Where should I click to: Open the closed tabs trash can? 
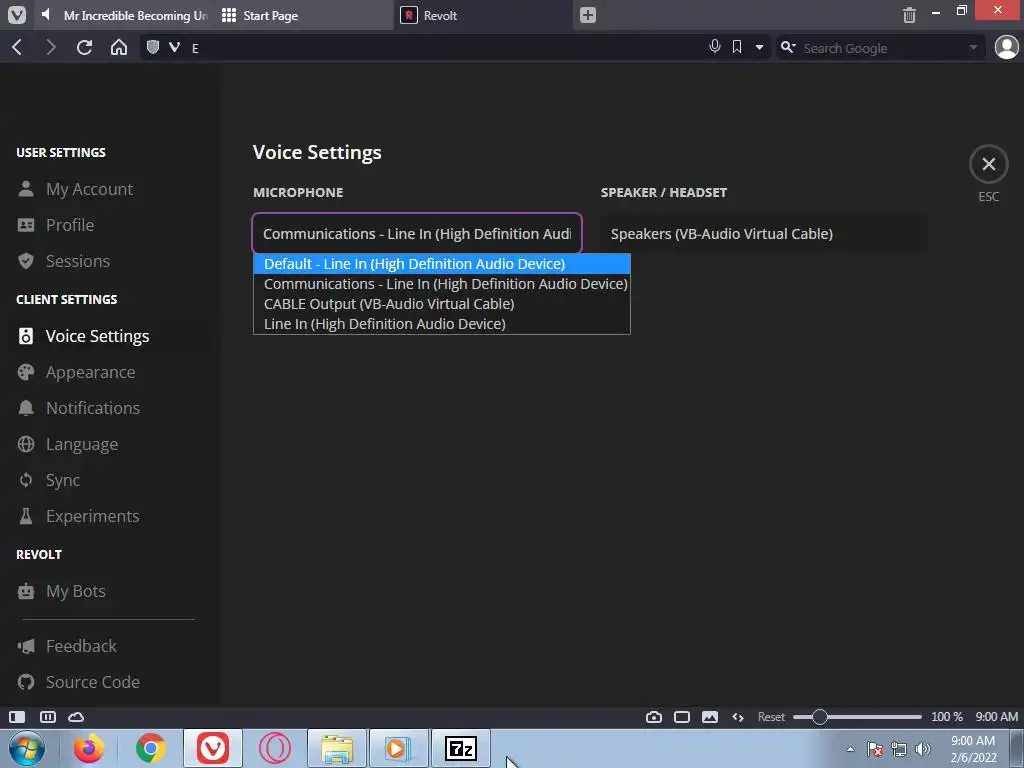coord(909,15)
